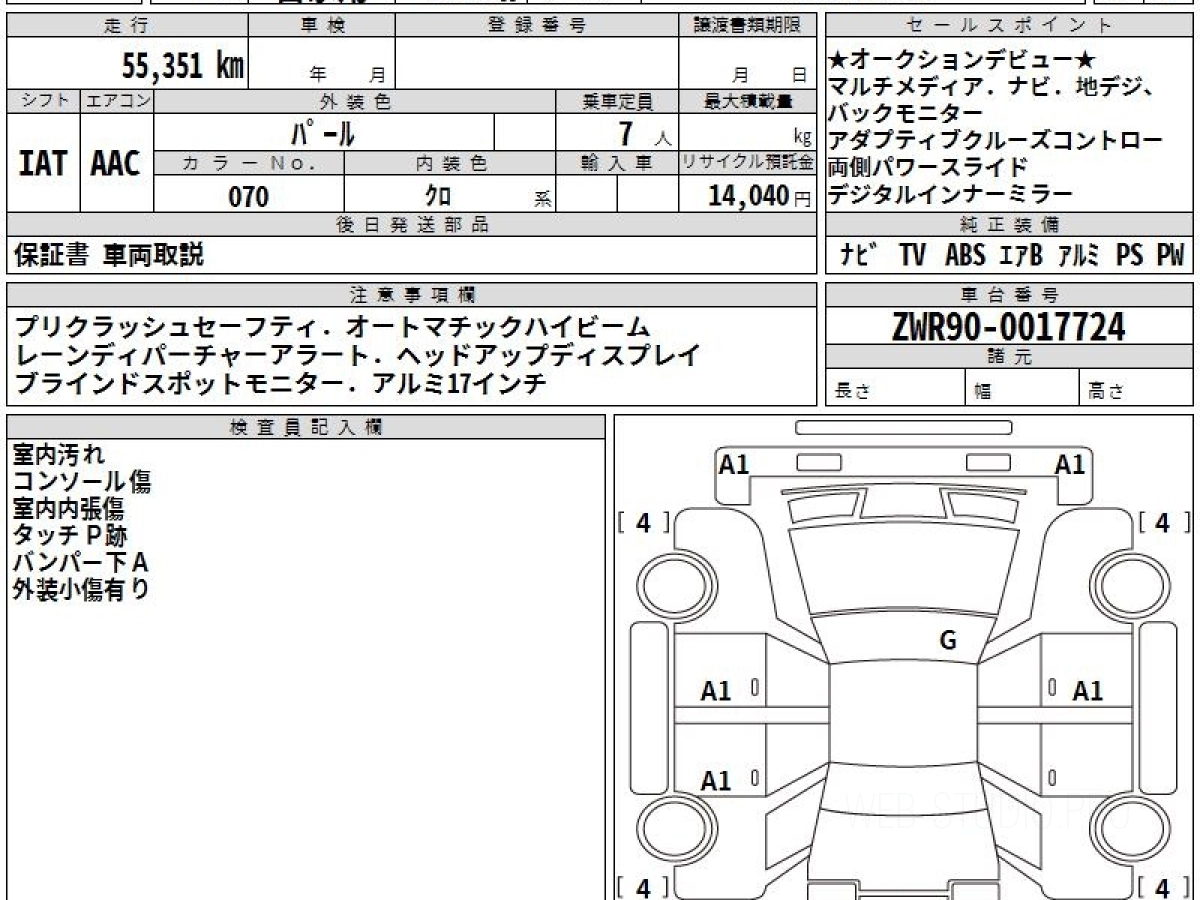The height and width of the screenshot is (900, 1200).
Task: Select the "カラーNo." header
Action: coord(249,164)
